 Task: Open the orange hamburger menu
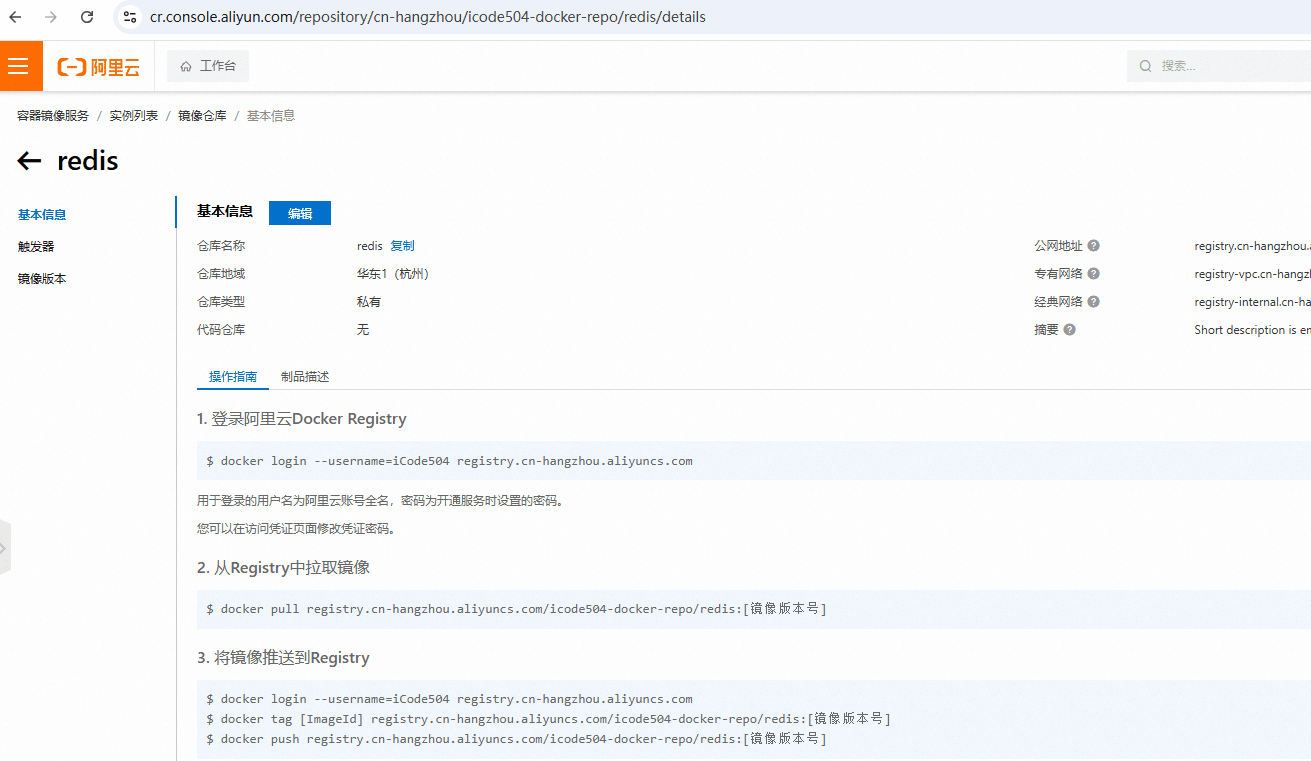pos(18,66)
